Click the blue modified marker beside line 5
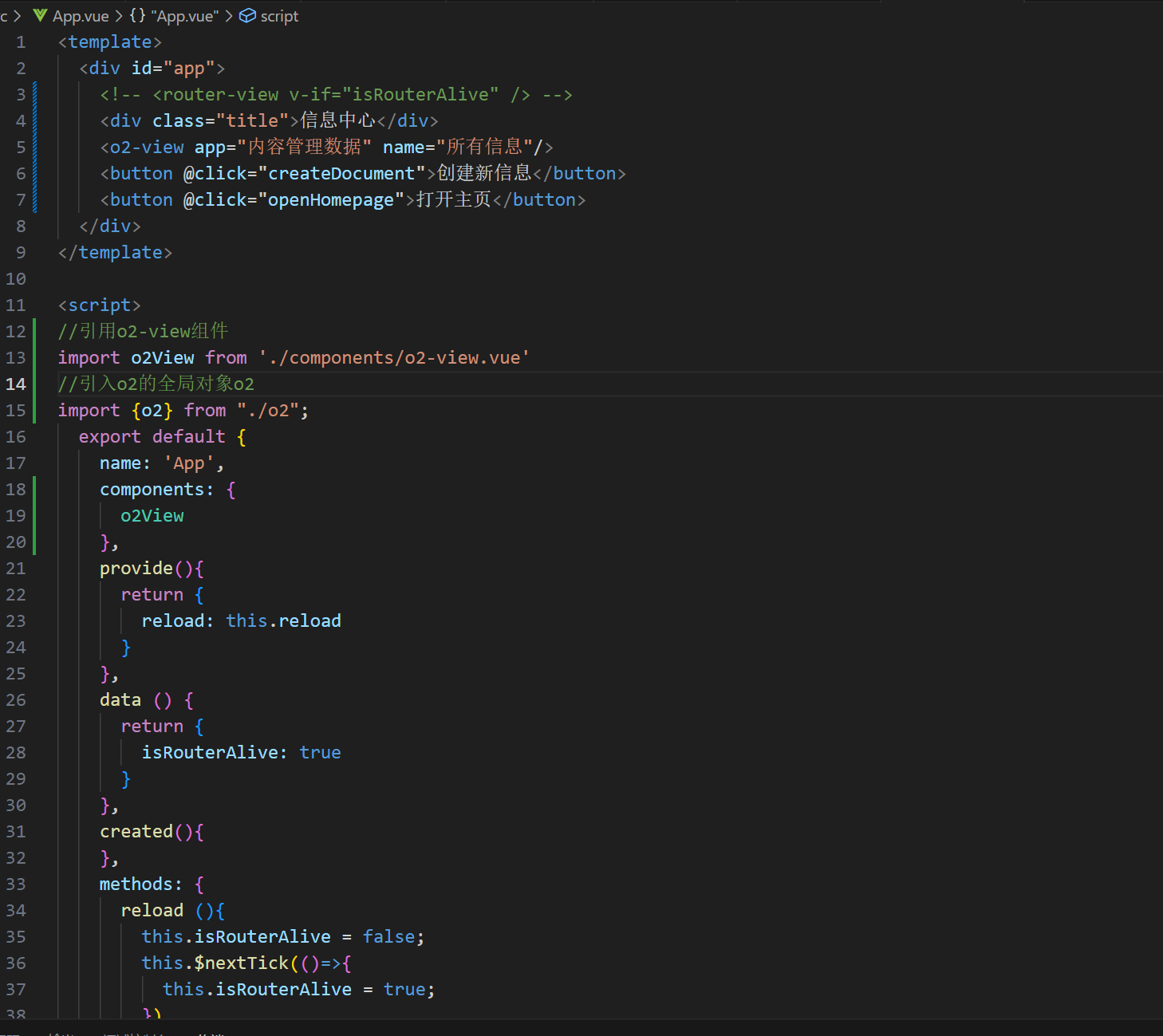1163x1036 pixels. click(34, 148)
